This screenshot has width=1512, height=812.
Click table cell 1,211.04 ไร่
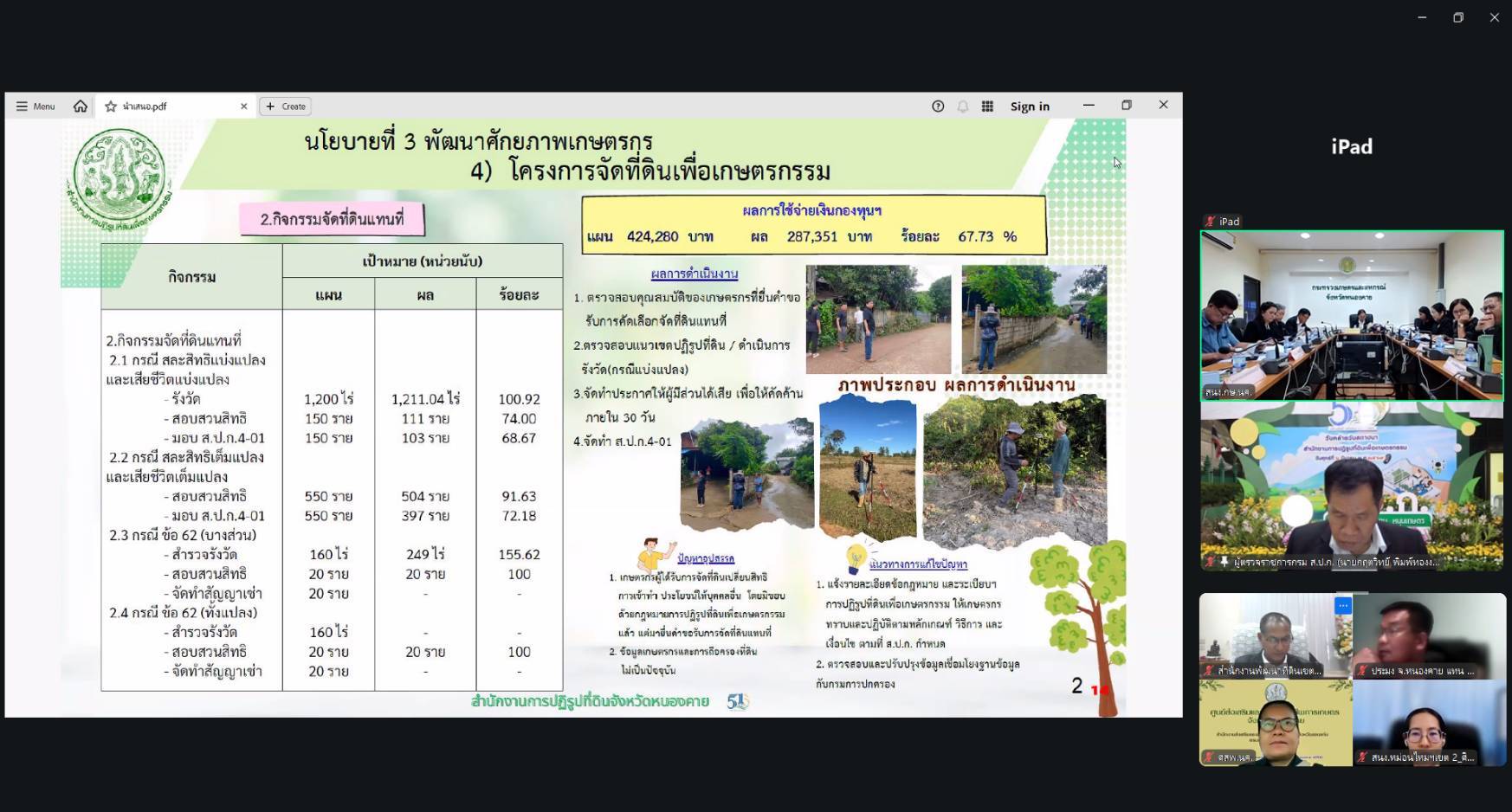(x=425, y=399)
